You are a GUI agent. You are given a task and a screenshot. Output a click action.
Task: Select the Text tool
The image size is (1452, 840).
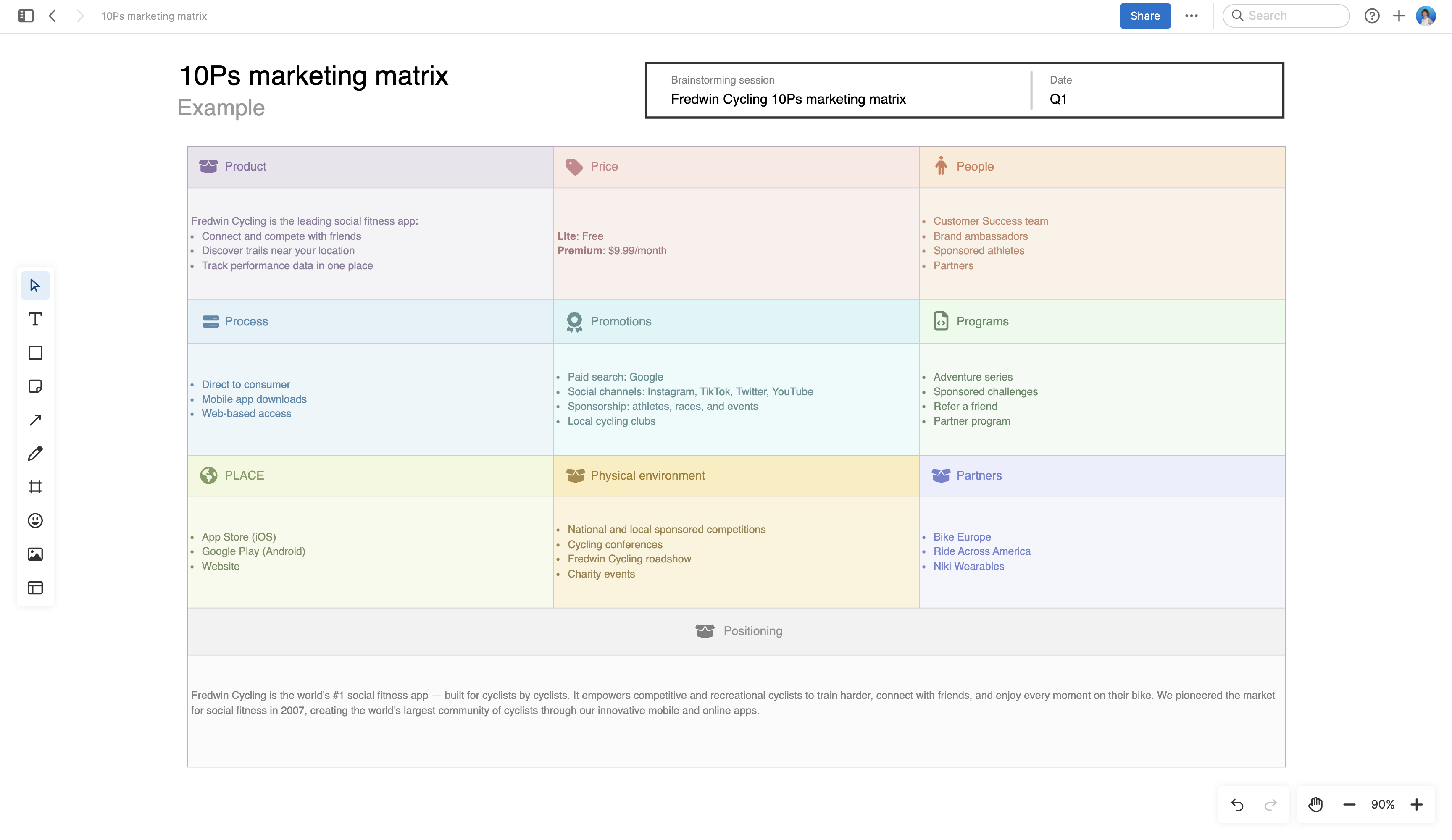[x=35, y=319]
